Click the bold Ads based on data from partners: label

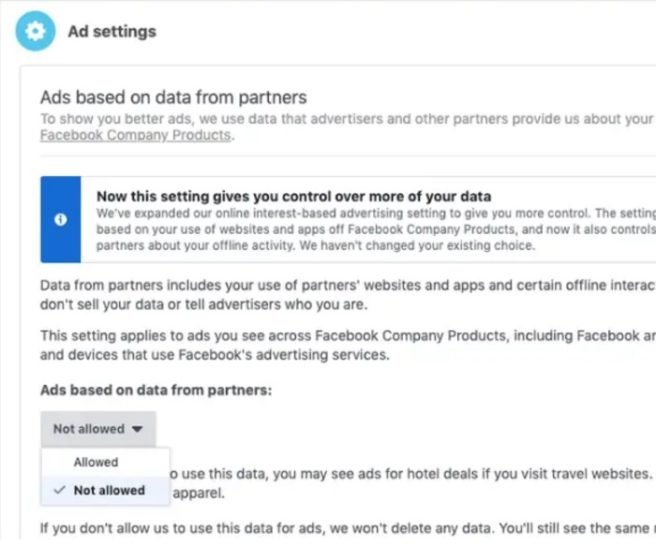coord(156,390)
